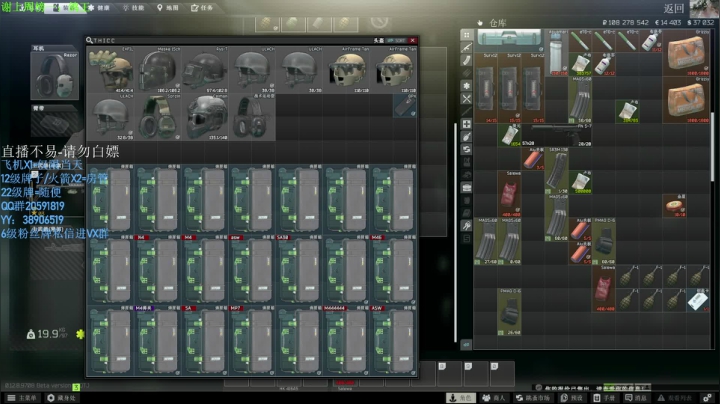Filter stash by grenade icon
720x404 pixels.
(466, 137)
